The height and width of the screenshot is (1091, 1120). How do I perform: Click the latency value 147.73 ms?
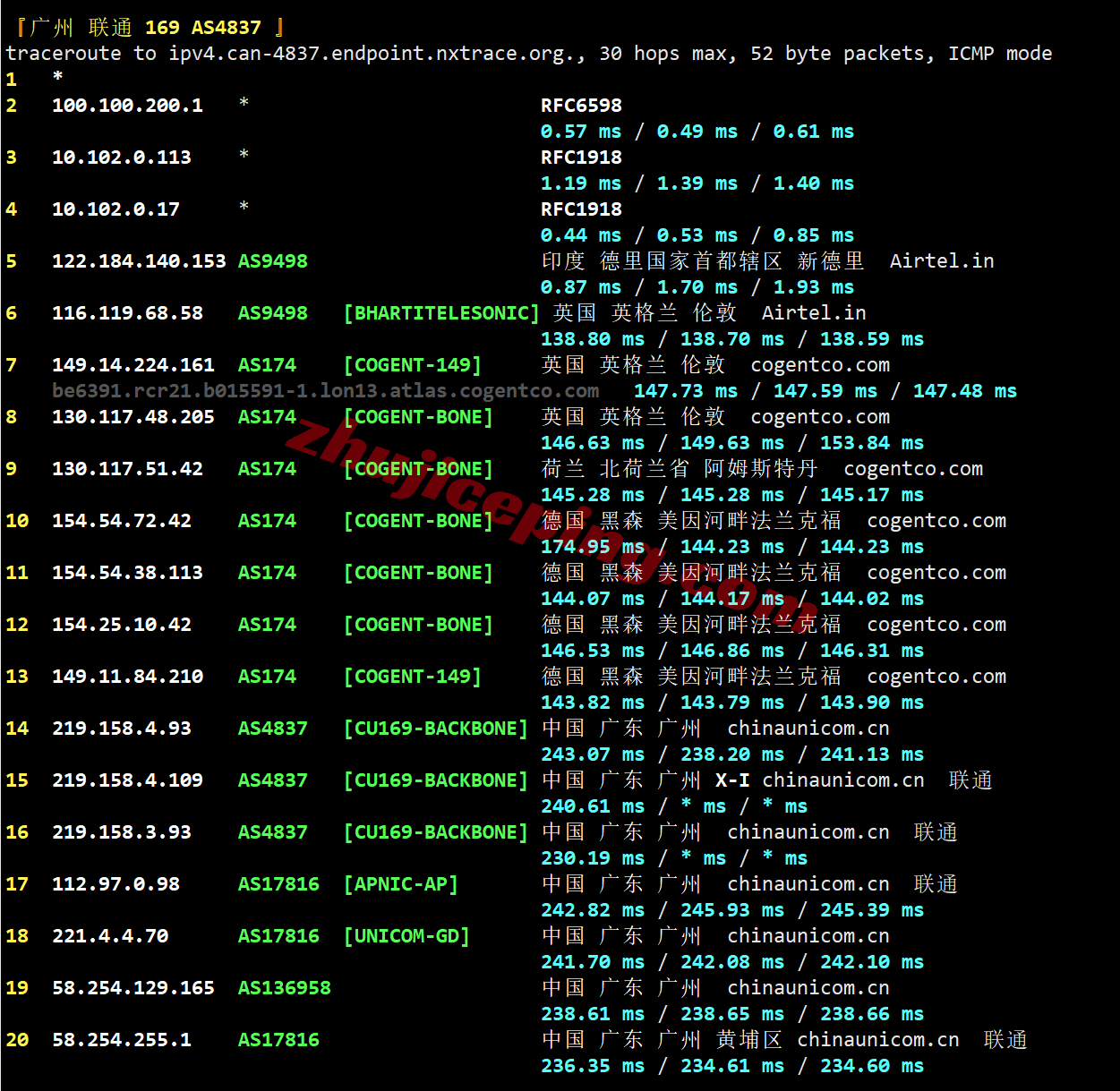click(x=686, y=391)
